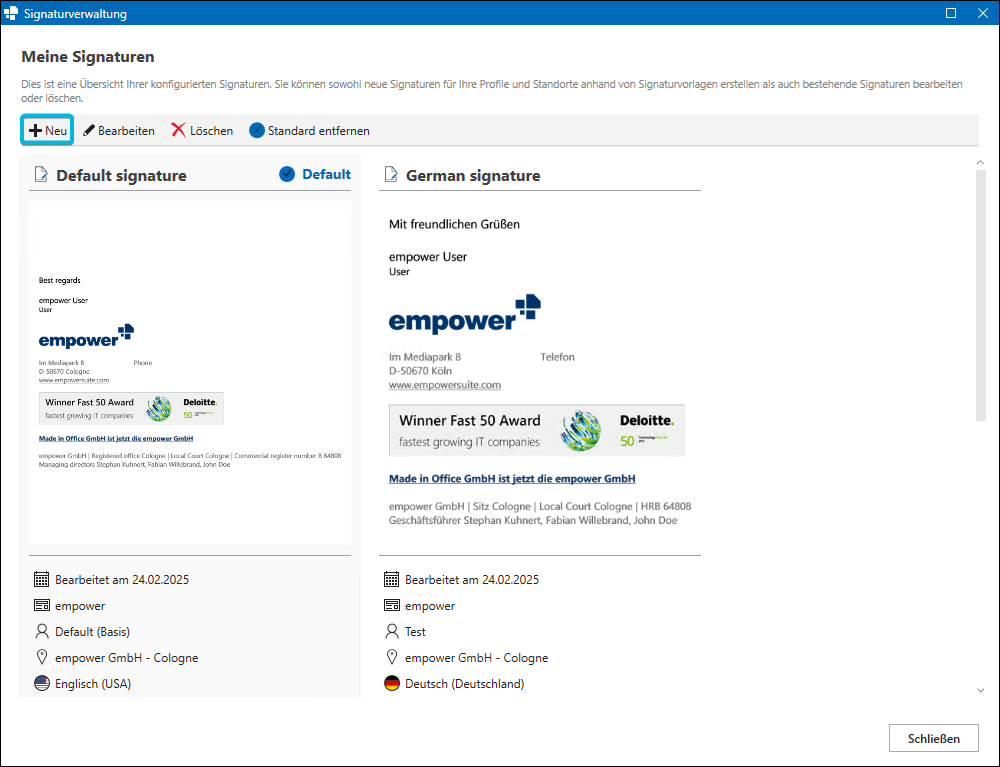Click the USA flag icon
Viewport: 1000px width, 767px height.
coord(41,683)
